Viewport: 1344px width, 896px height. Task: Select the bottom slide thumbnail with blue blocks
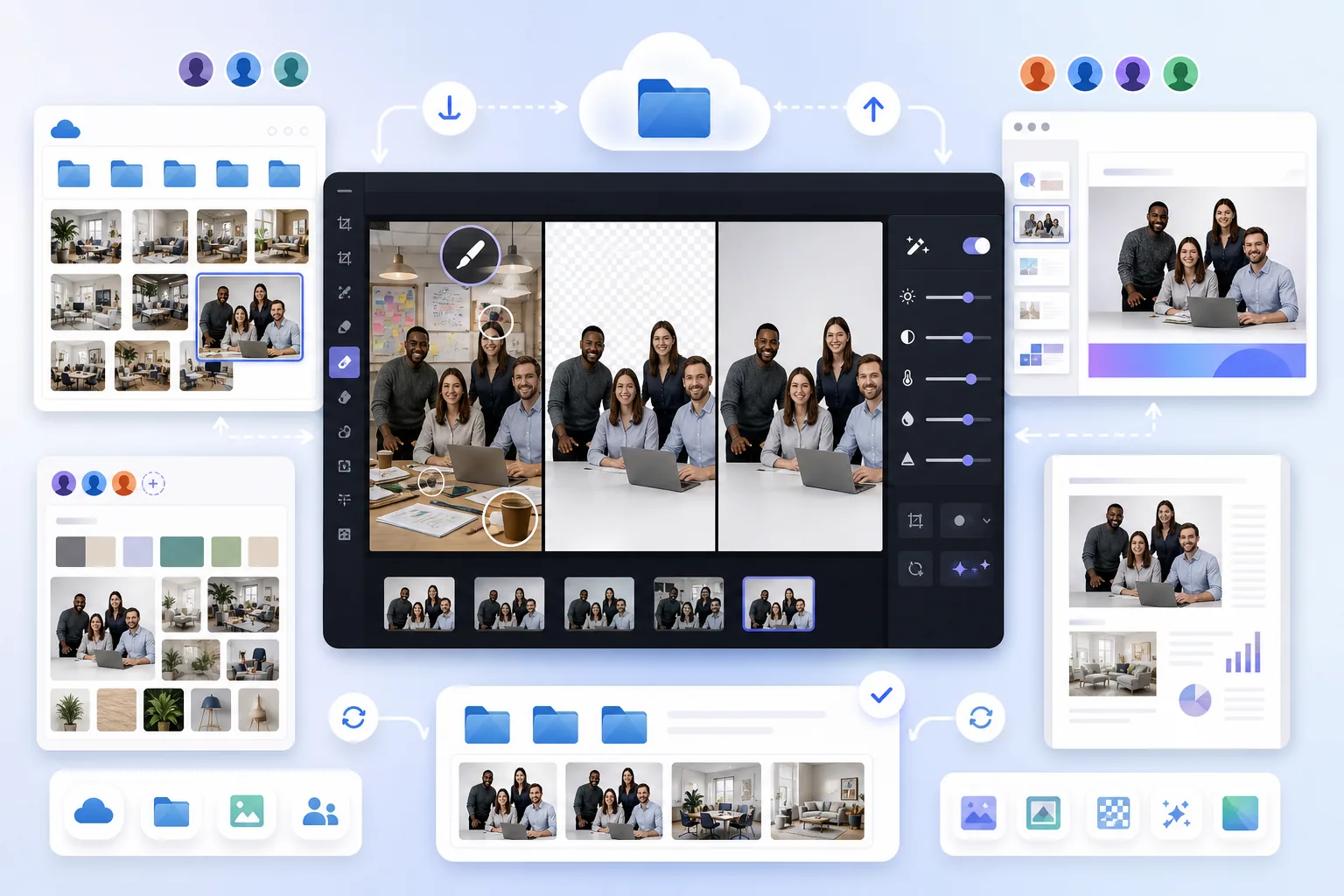(x=1041, y=355)
